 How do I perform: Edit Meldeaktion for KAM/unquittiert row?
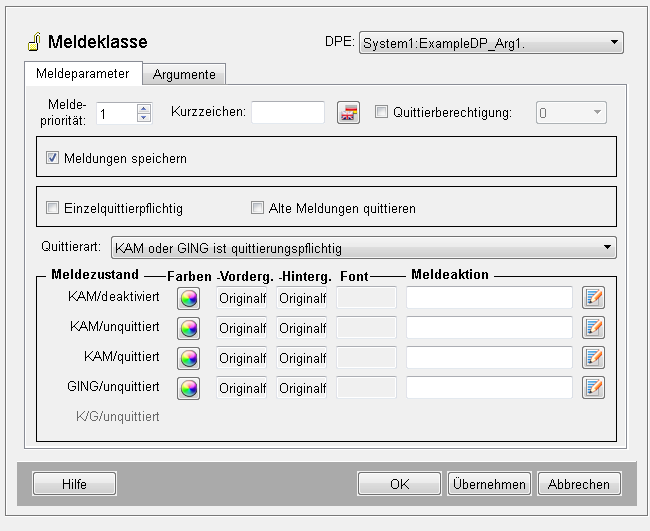pyautogui.click(x=594, y=328)
